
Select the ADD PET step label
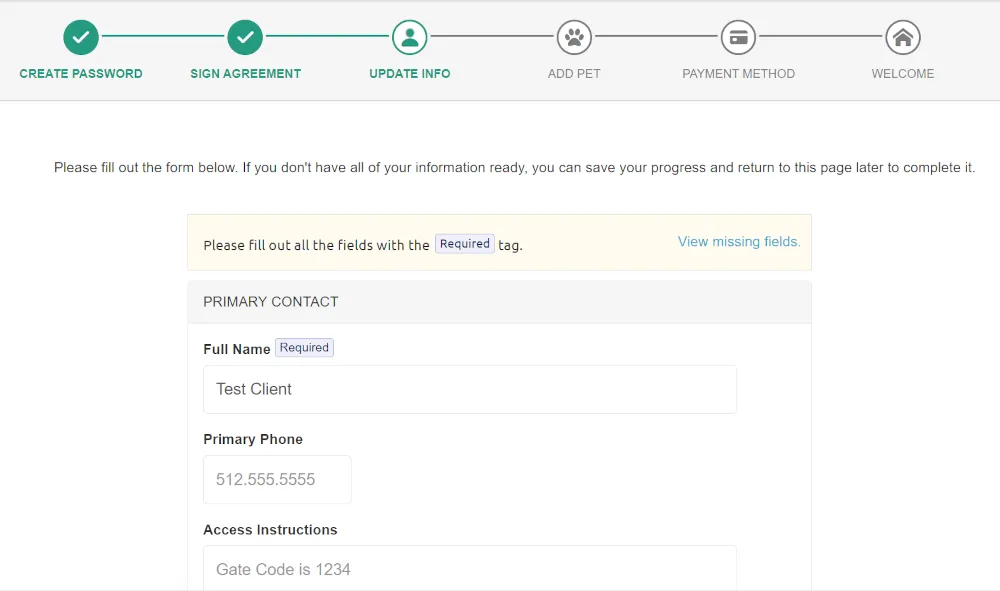pos(574,74)
